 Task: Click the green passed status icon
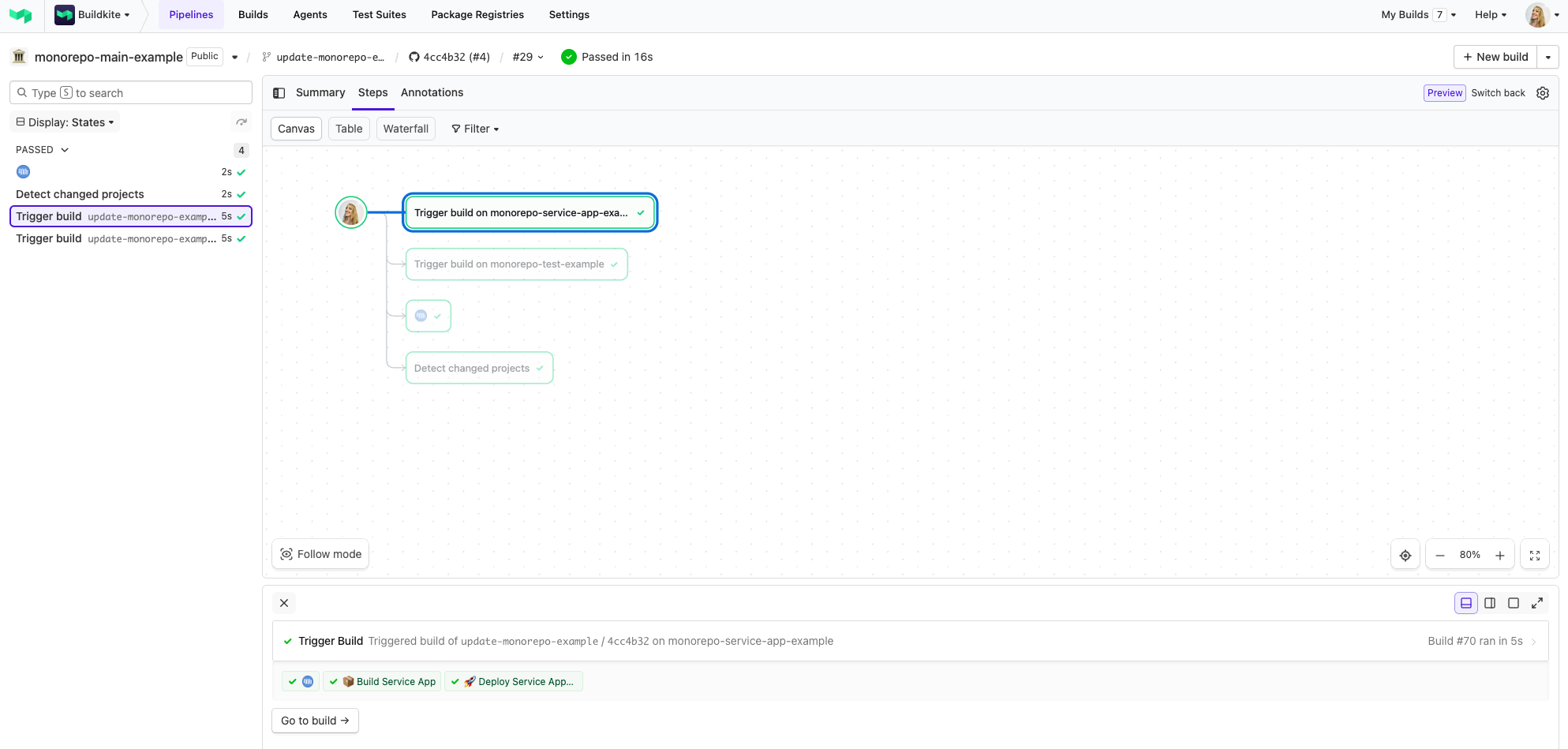(568, 57)
